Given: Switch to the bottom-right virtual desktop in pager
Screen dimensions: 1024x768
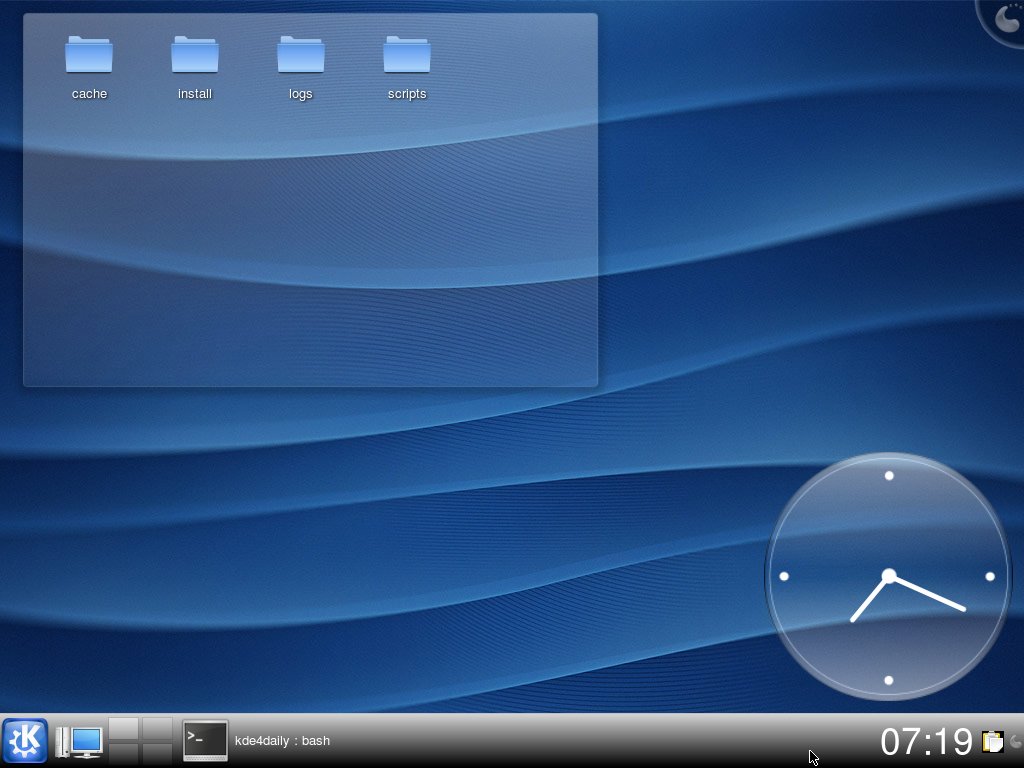Looking at the screenshot, I should 157,753.
